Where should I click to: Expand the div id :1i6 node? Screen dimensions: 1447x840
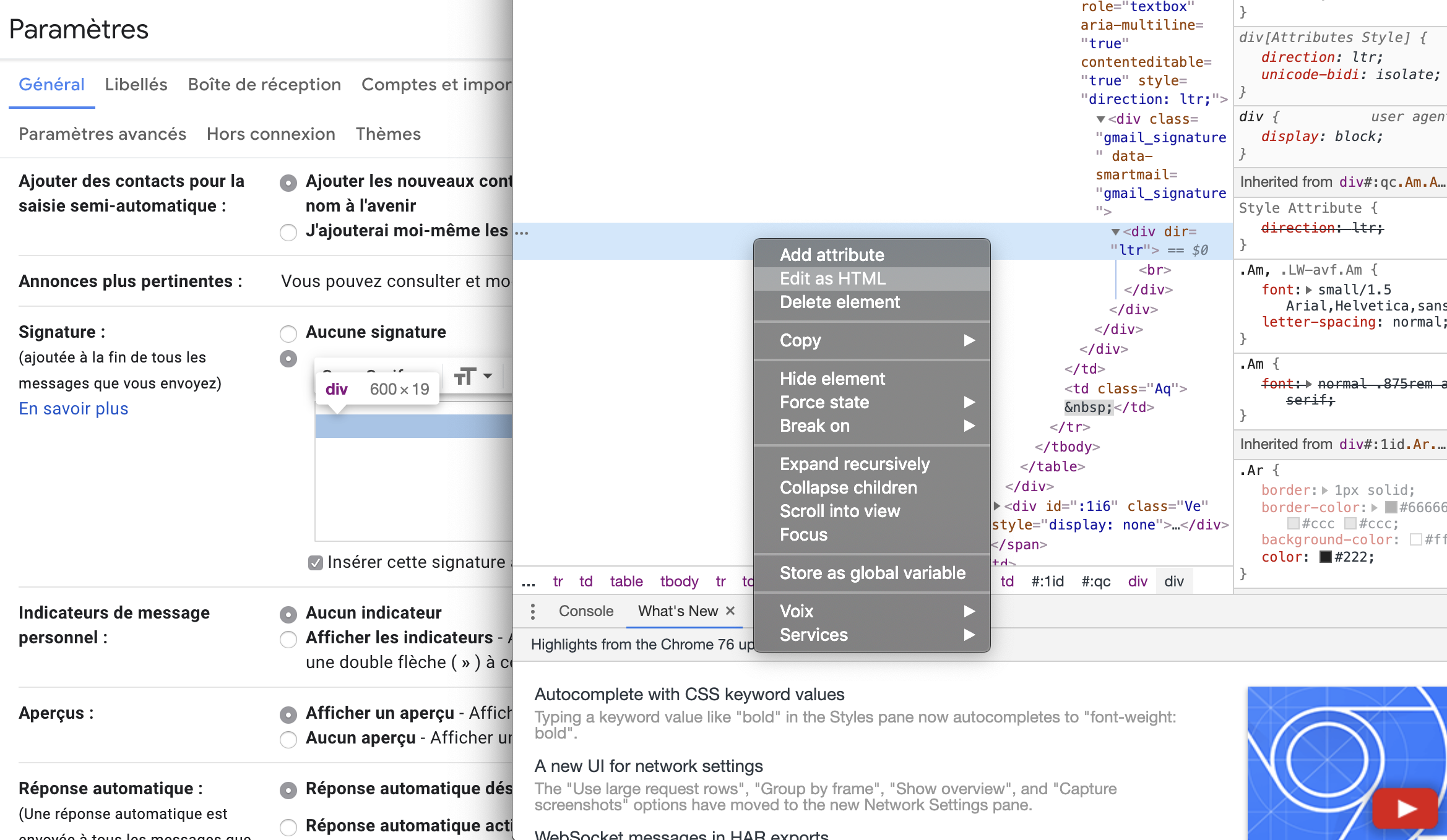click(996, 507)
